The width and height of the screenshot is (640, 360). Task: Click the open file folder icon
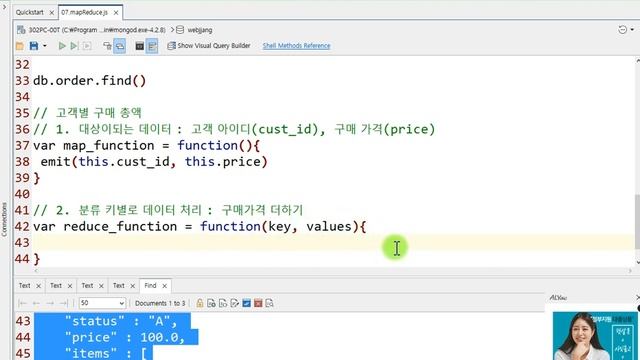coord(20,46)
